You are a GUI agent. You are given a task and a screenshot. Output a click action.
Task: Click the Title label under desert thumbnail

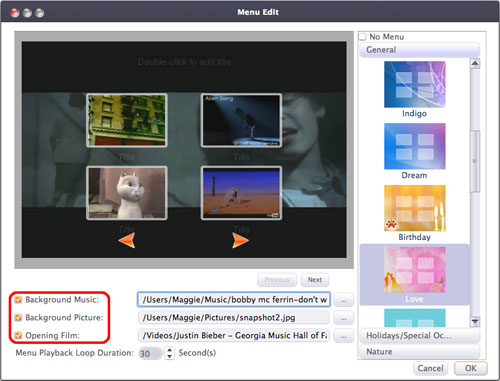click(241, 229)
